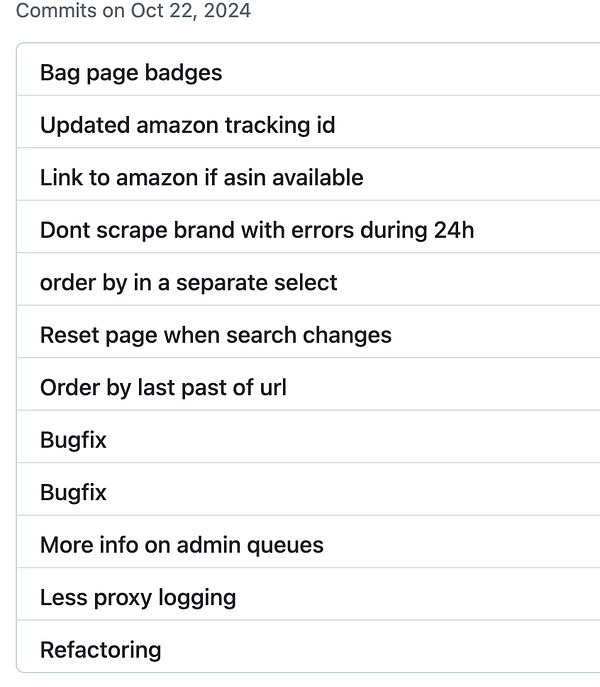Click the "Commits on Oct 22, 2024" heading

click(133, 12)
